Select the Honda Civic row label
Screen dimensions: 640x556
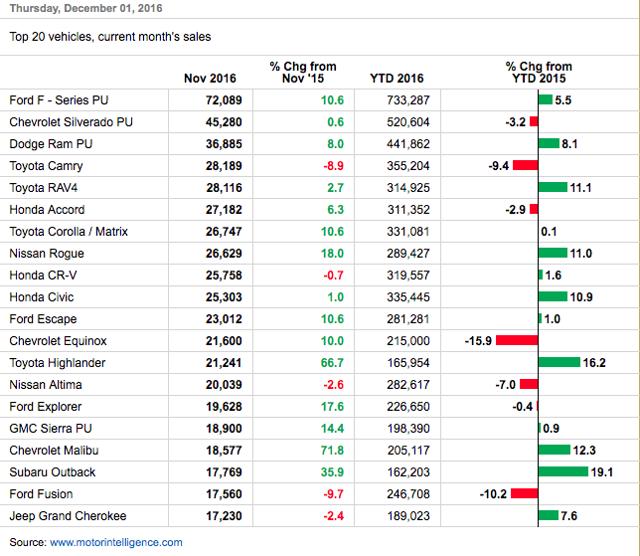click(42, 297)
